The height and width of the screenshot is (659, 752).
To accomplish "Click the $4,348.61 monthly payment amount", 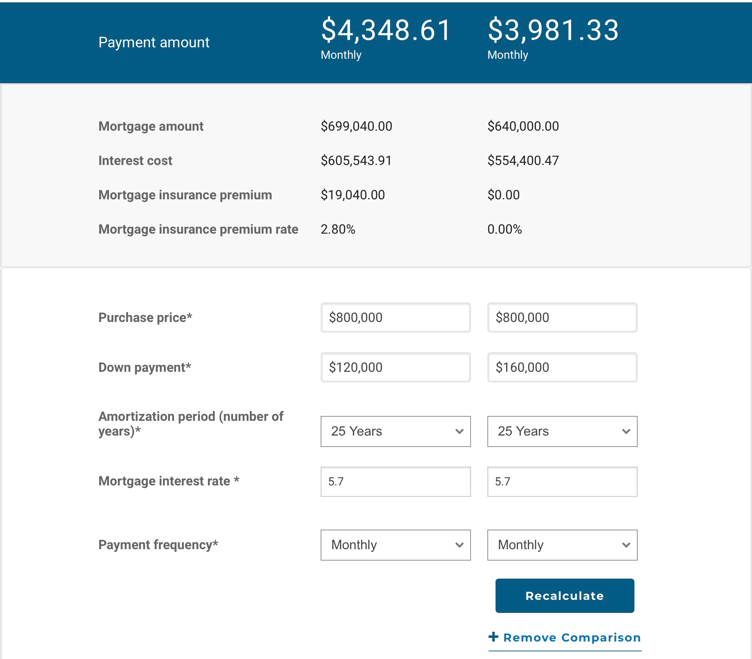I will (x=386, y=31).
